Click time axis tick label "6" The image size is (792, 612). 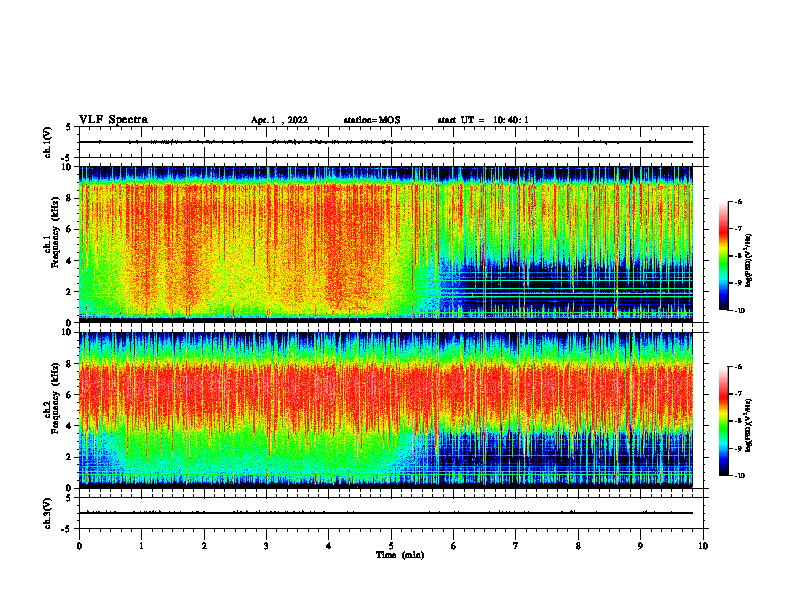(x=454, y=546)
